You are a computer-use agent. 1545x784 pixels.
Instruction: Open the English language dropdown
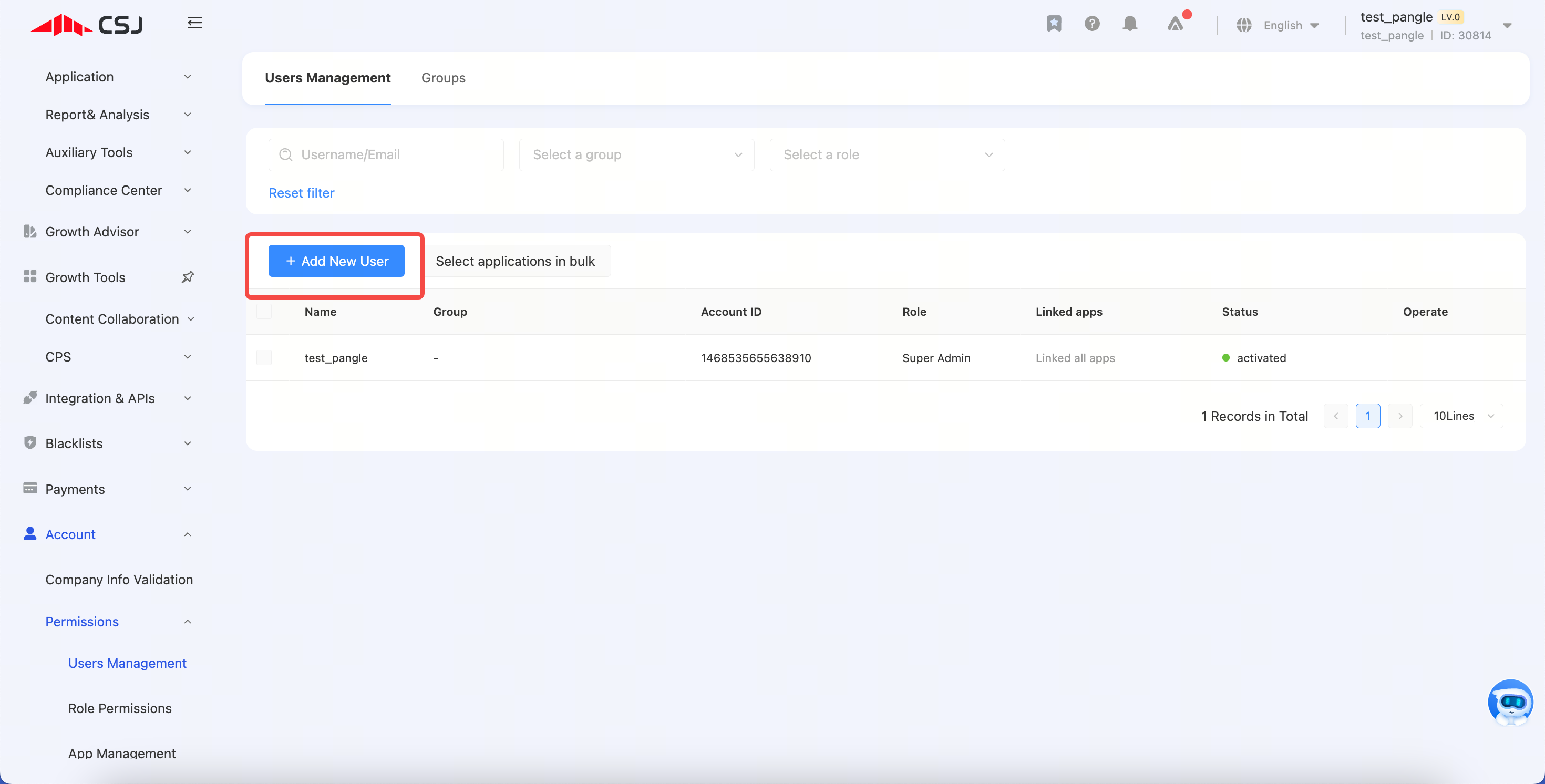pos(1291,25)
